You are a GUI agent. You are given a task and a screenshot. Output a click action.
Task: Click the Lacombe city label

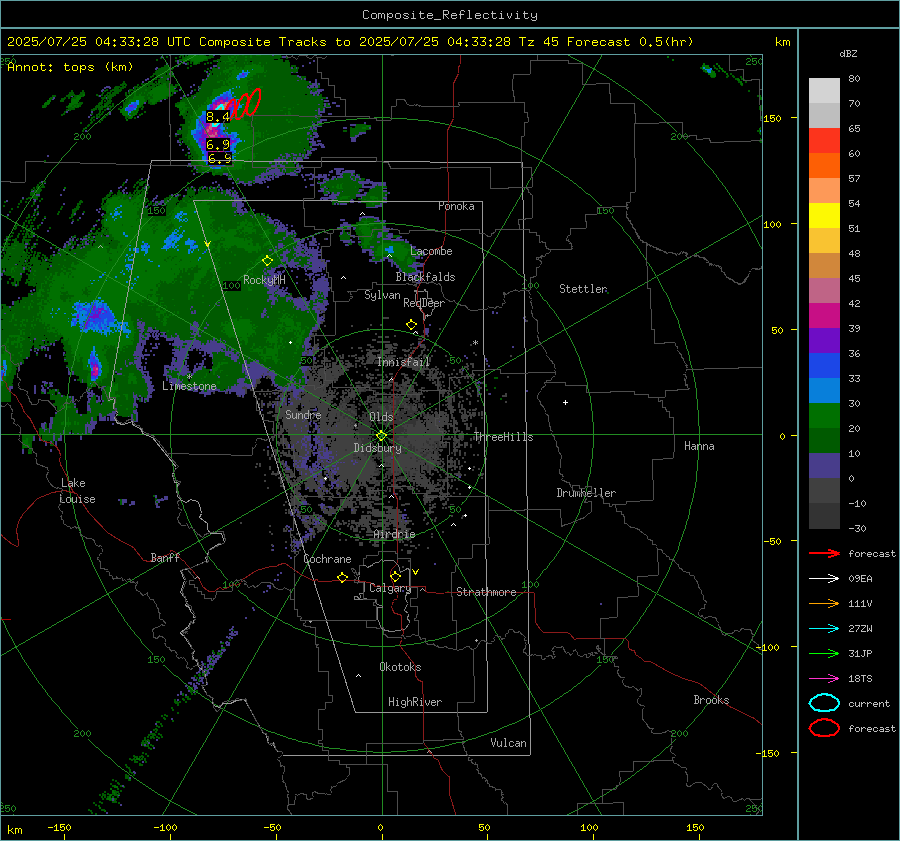coord(431,251)
